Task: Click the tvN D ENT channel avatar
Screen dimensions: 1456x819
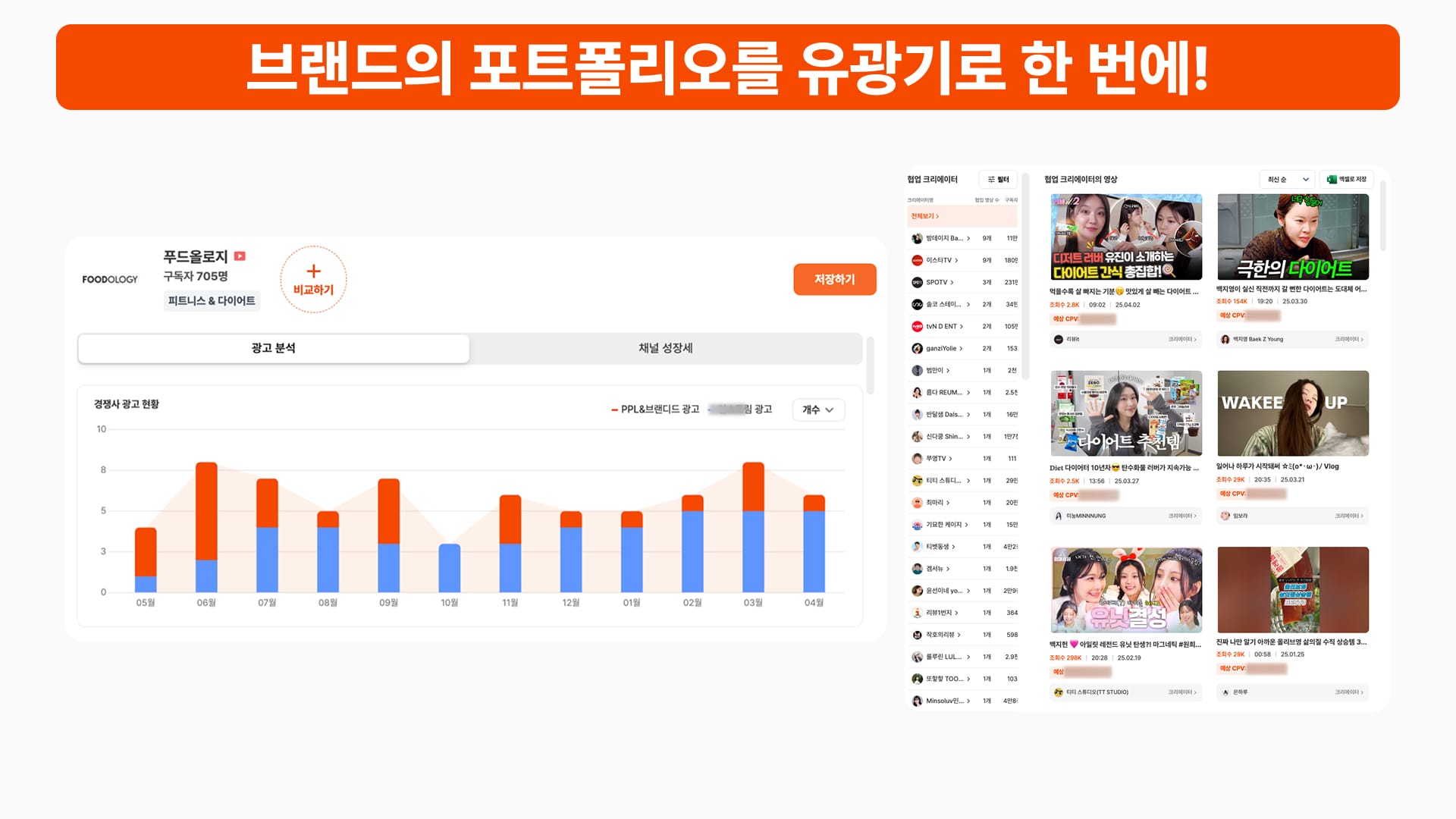Action: coord(917,326)
